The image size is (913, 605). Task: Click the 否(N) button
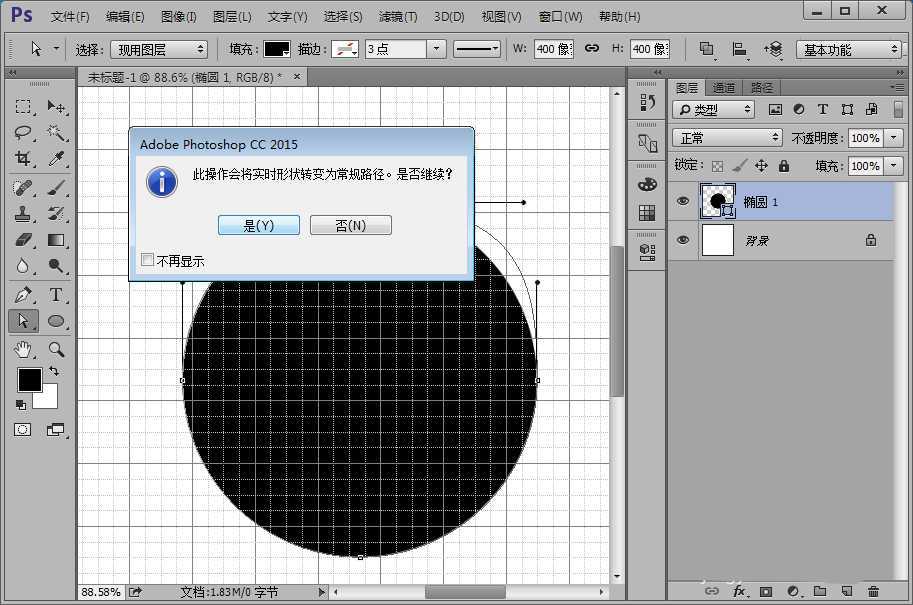(x=350, y=226)
